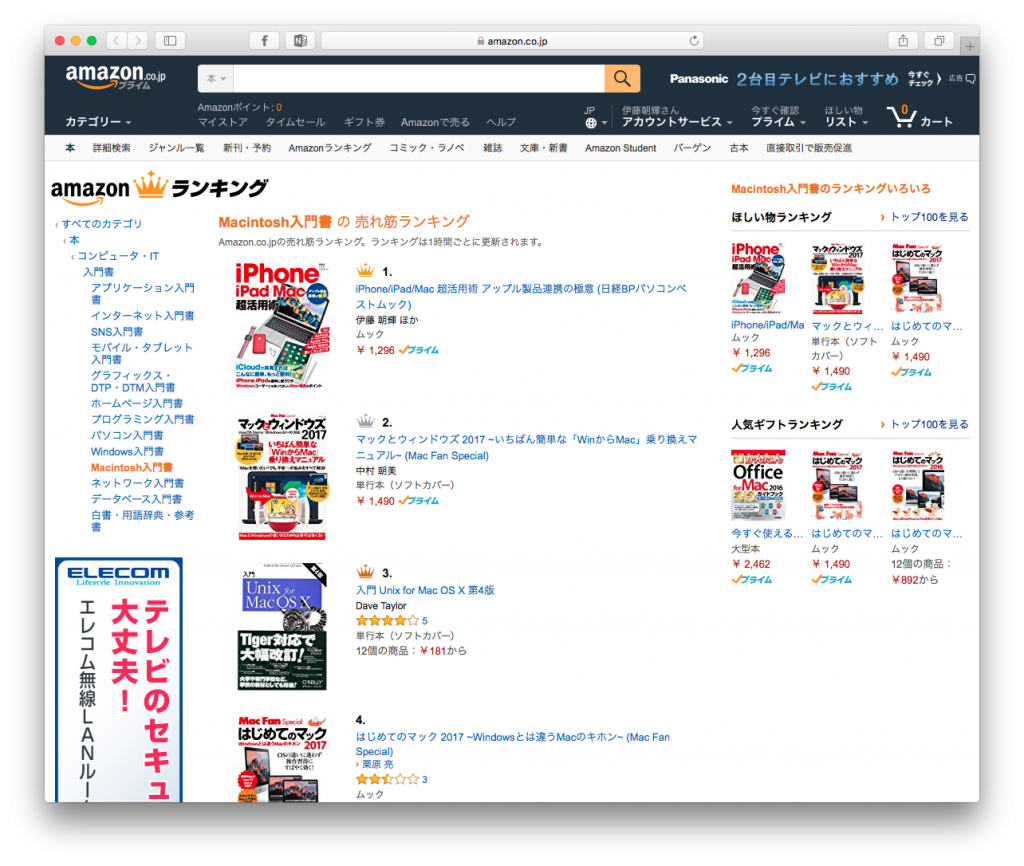
Task: Open the shopping cart icon
Action: [x=902, y=116]
